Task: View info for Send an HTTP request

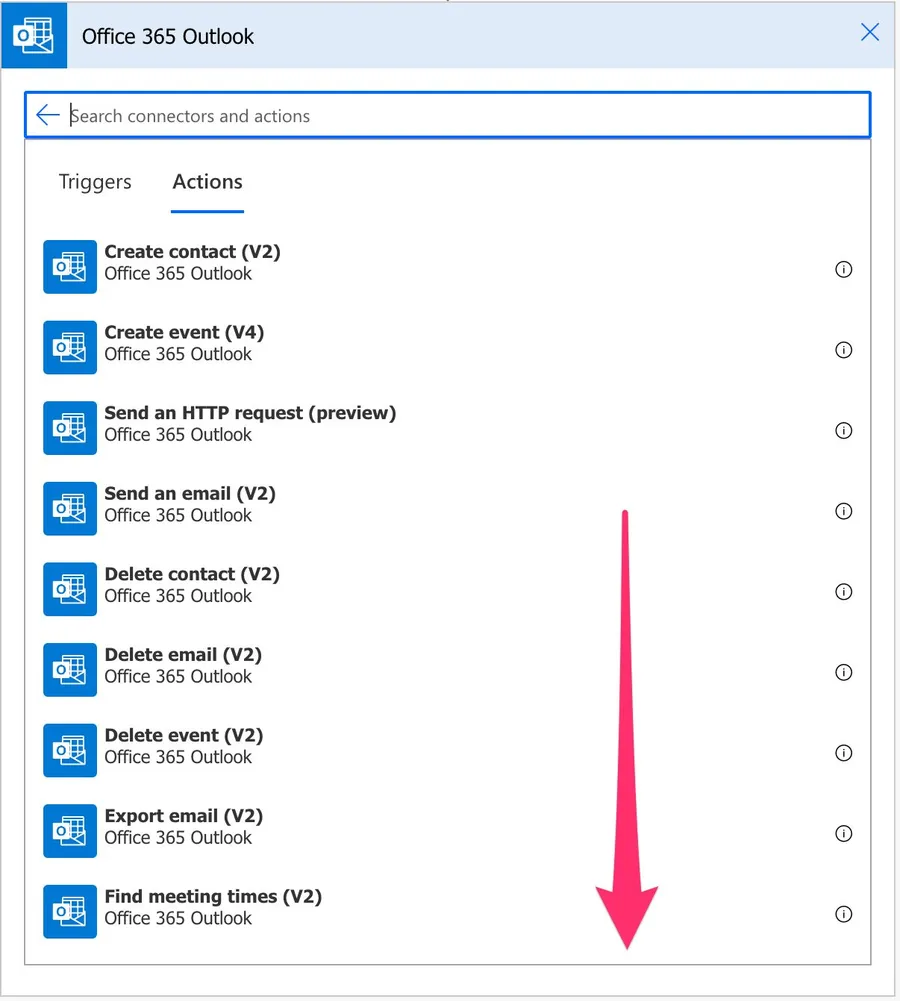Action: (x=843, y=431)
